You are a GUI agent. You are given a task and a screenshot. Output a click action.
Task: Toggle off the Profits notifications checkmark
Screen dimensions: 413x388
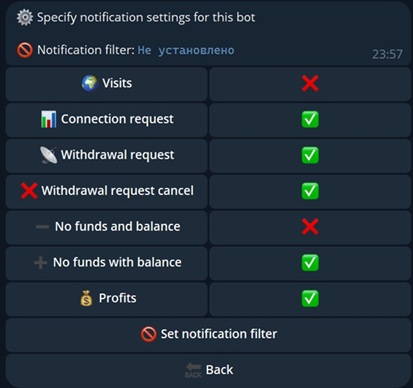310,299
